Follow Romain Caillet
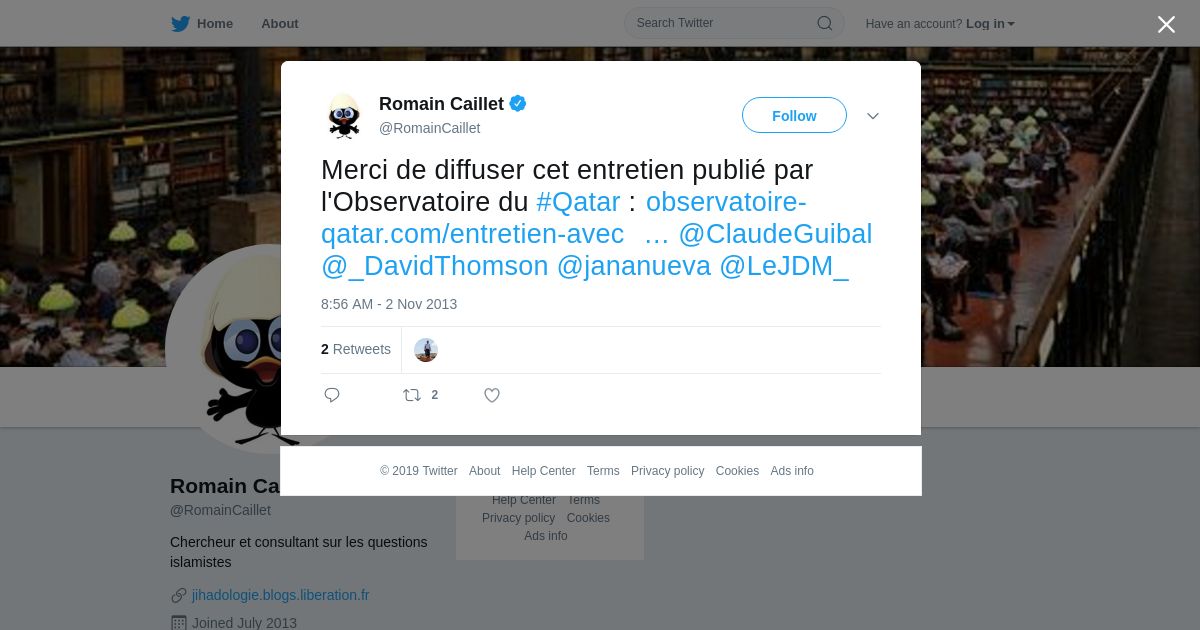 (794, 115)
